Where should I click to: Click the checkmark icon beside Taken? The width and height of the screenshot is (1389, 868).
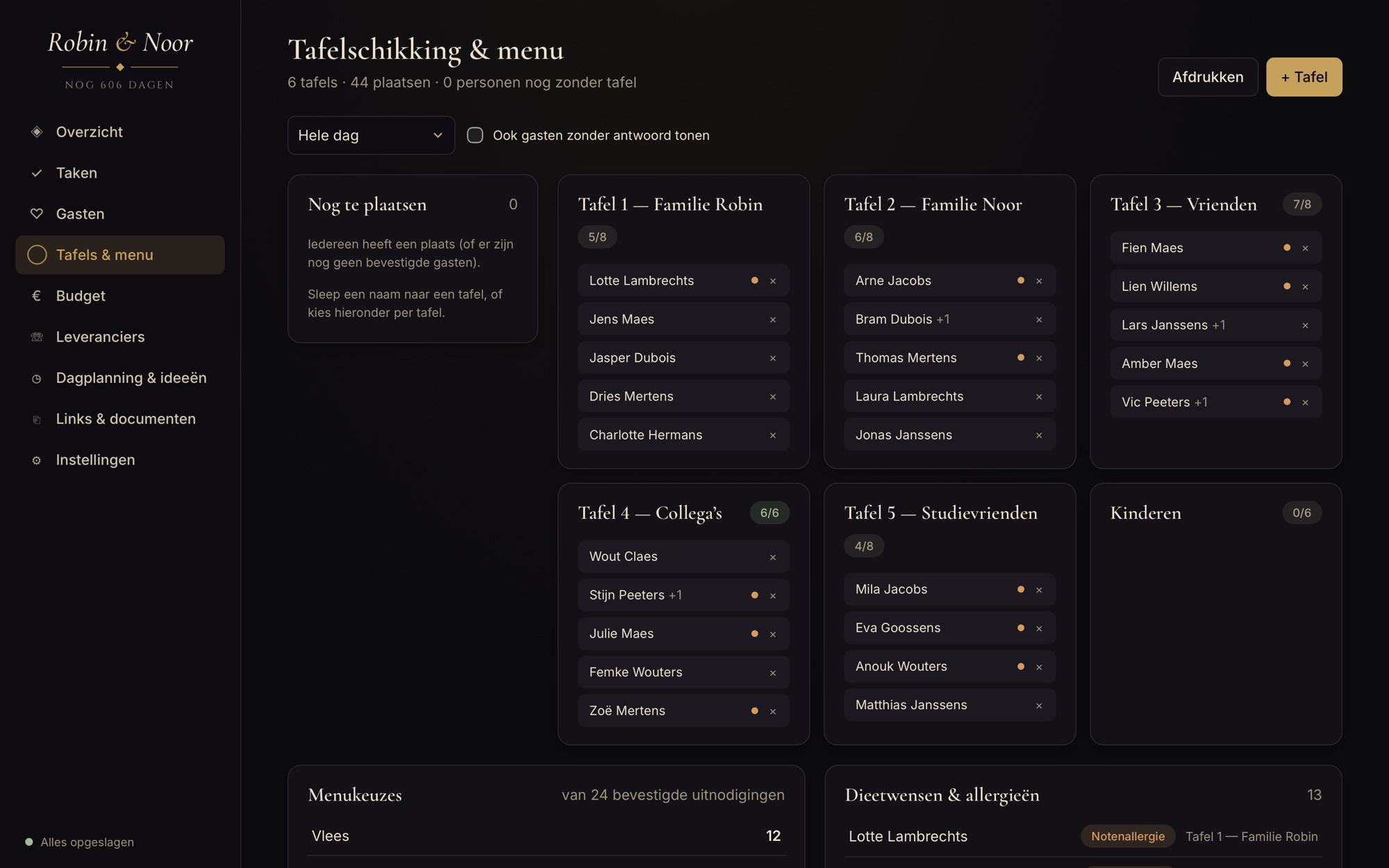tap(37, 173)
